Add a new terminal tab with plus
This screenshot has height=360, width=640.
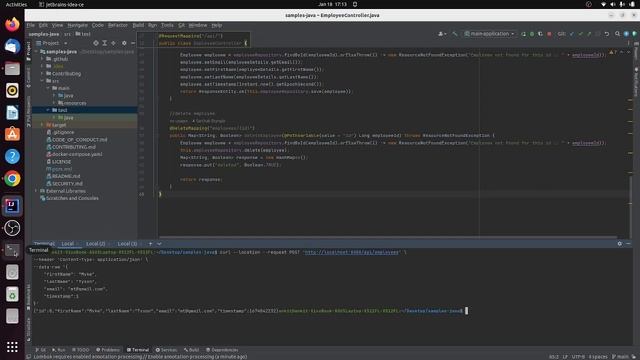[x=150, y=244]
